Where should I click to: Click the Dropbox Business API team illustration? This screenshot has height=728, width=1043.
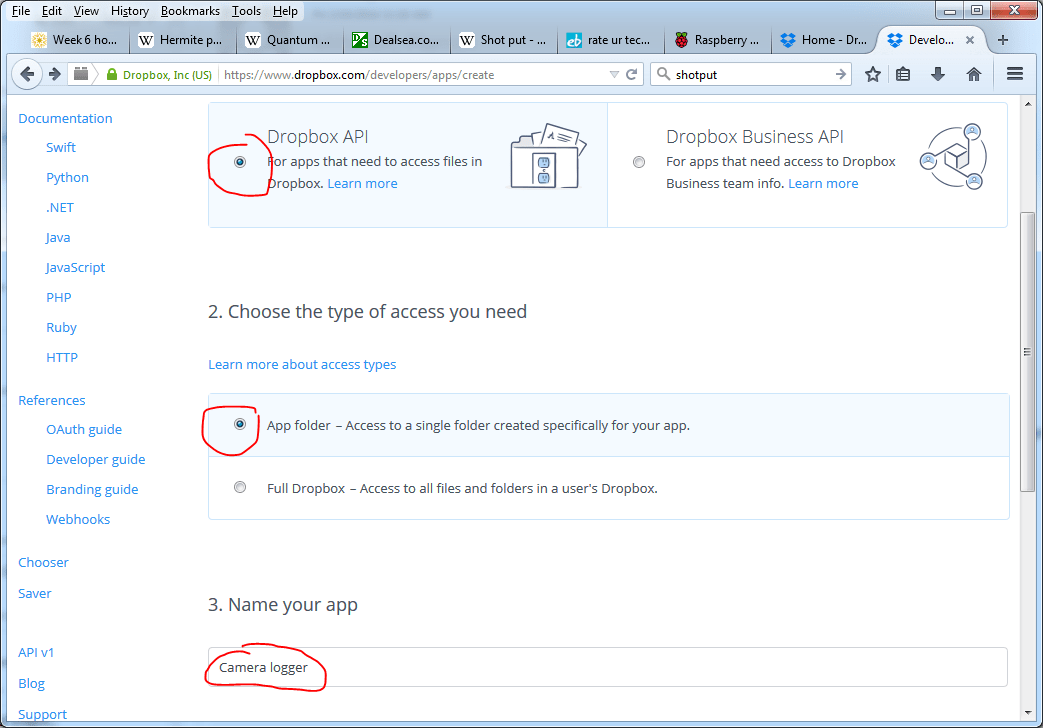coord(953,157)
